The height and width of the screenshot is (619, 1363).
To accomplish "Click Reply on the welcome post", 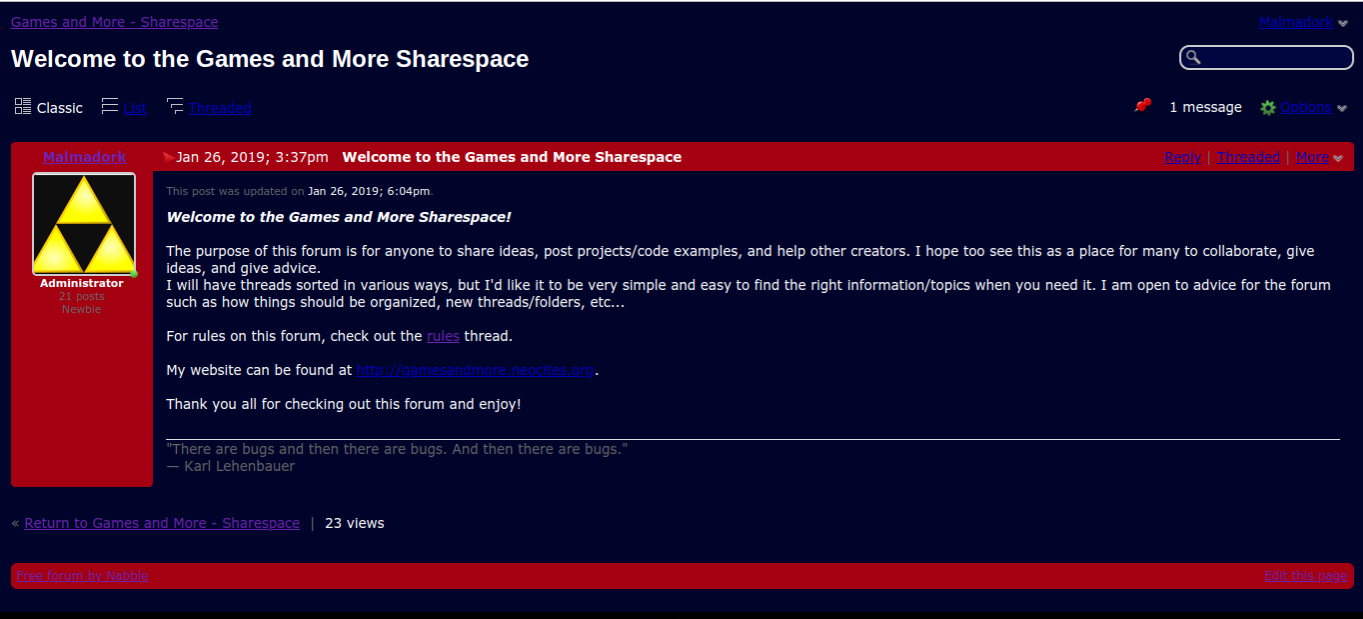I will [x=1182, y=157].
